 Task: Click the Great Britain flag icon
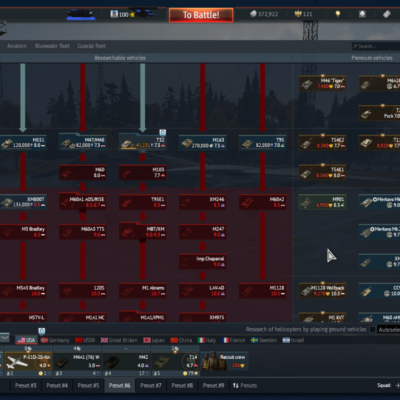click(104, 340)
